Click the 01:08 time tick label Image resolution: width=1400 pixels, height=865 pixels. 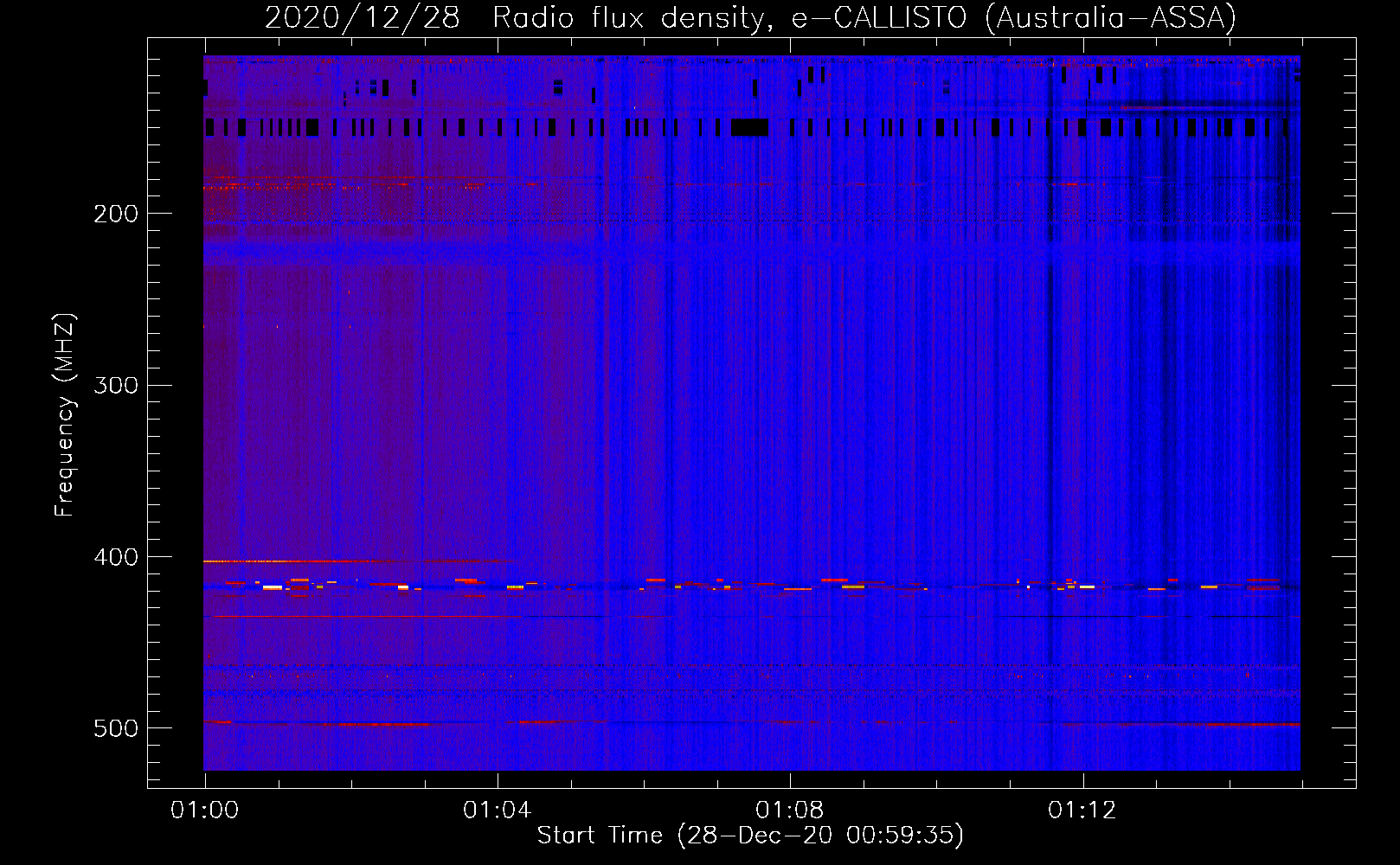point(790,810)
